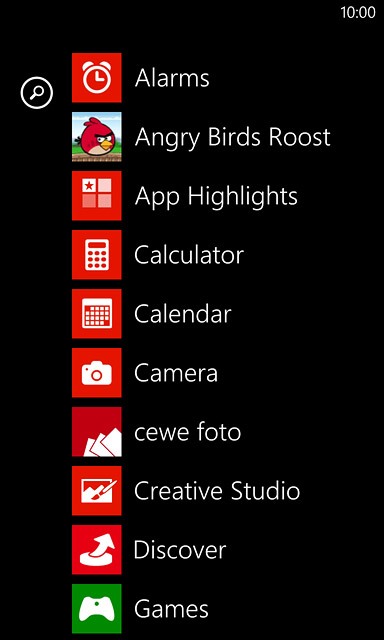384x640 pixels.
Task: Open the cewe foto tile icon
Action: click(x=97, y=431)
